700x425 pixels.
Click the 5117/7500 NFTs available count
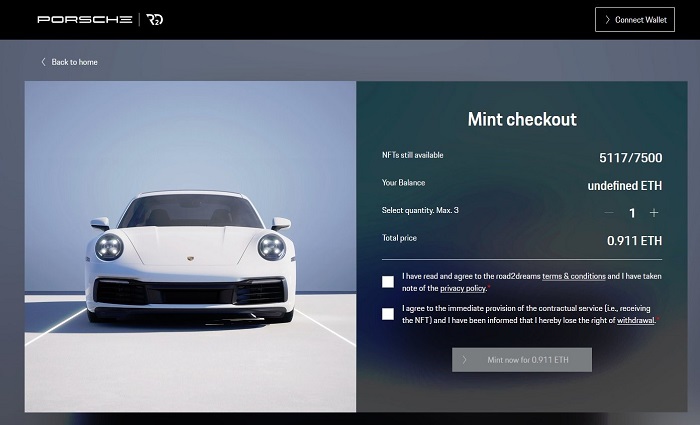click(x=630, y=157)
